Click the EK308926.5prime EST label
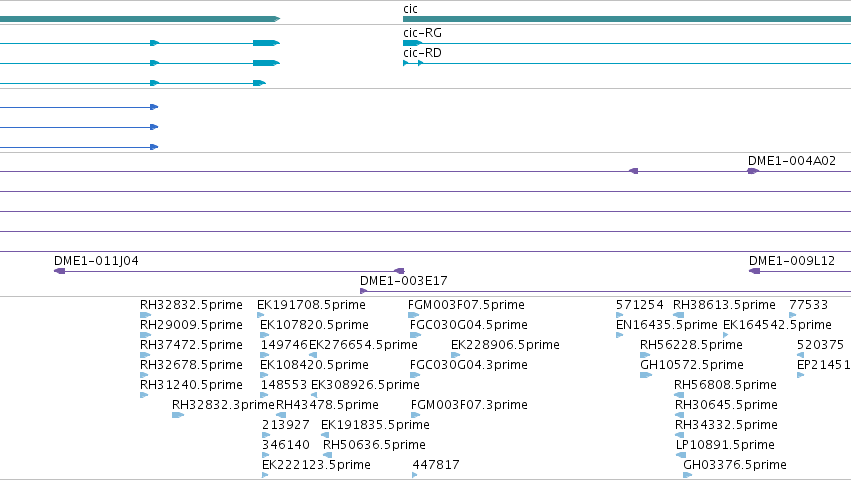The width and height of the screenshot is (851, 480). 365,384
